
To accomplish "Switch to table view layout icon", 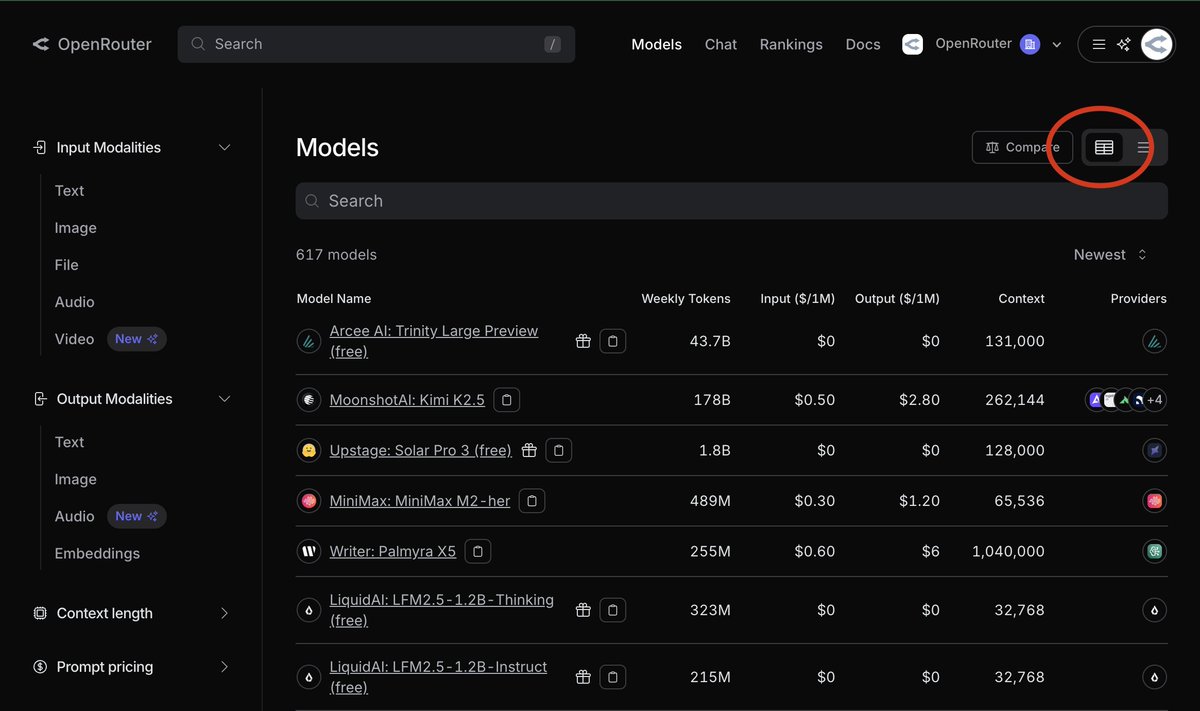I will (1104, 147).
